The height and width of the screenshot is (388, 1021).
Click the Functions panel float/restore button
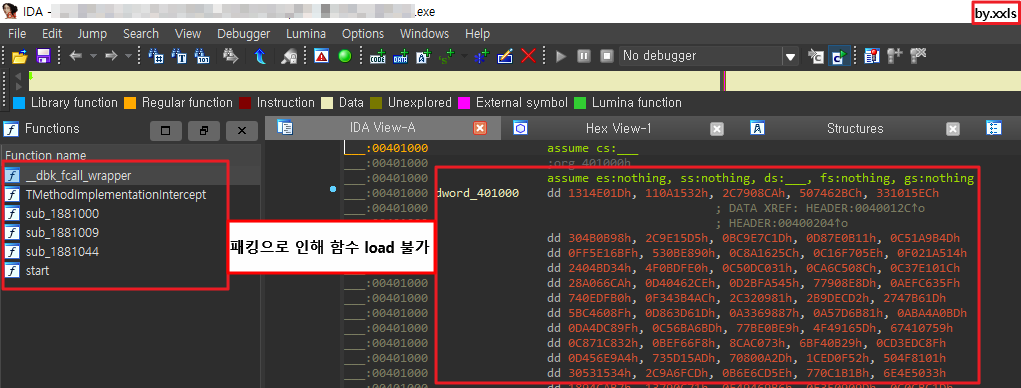coord(204,131)
